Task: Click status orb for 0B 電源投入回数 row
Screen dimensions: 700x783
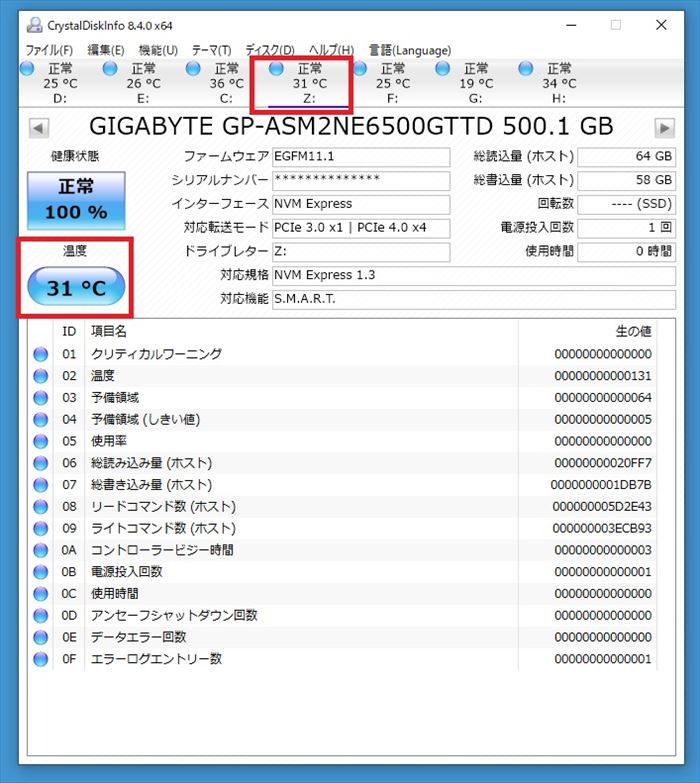Action: coord(40,572)
